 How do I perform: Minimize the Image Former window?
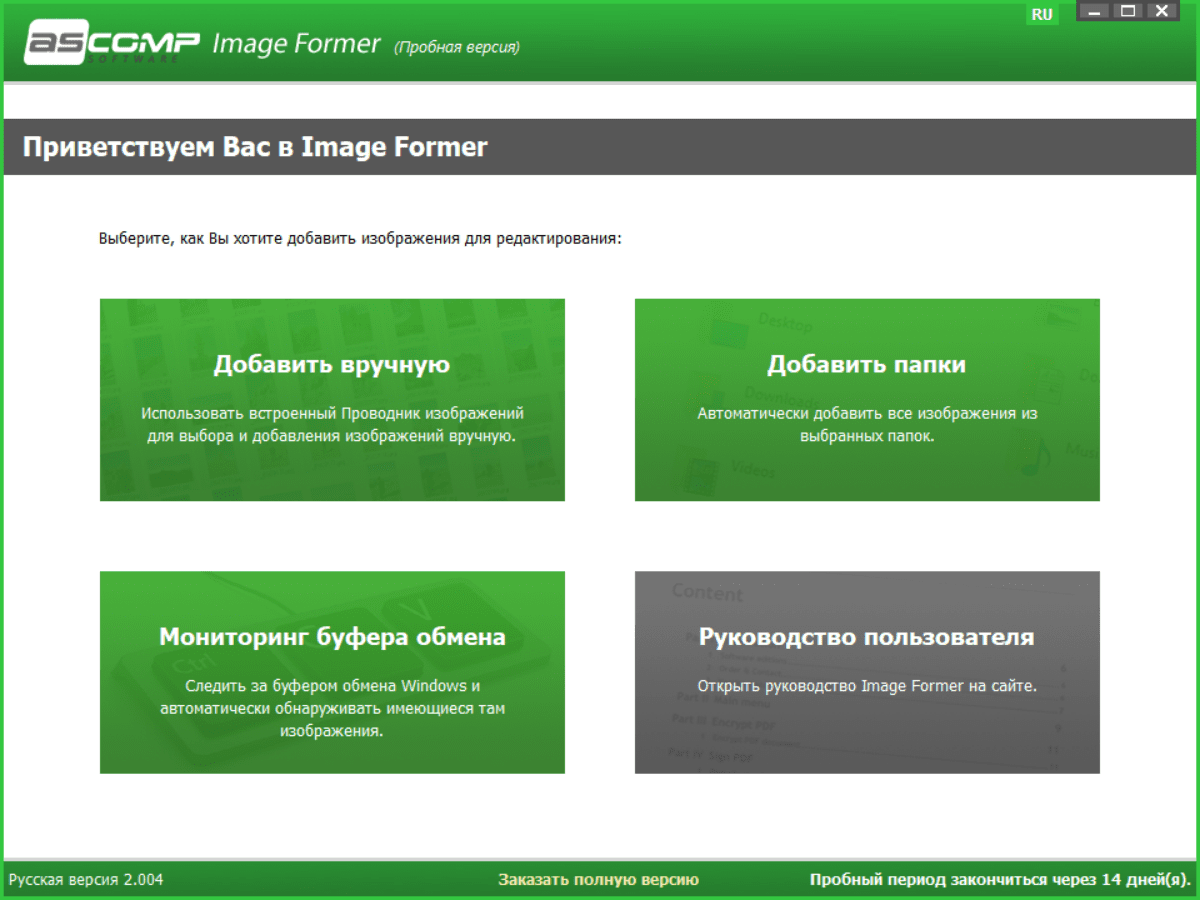[x=1095, y=12]
